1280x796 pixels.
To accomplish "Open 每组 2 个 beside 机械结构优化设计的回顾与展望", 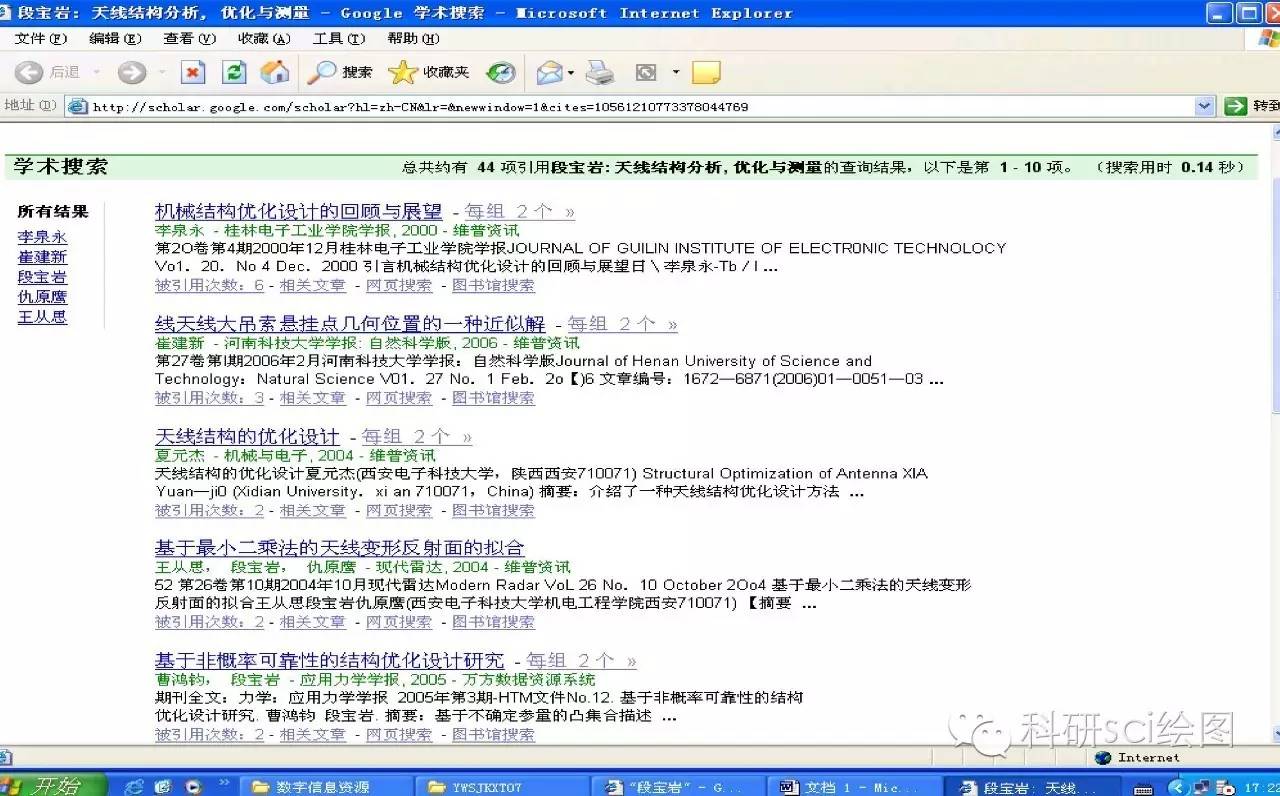I will point(520,212).
